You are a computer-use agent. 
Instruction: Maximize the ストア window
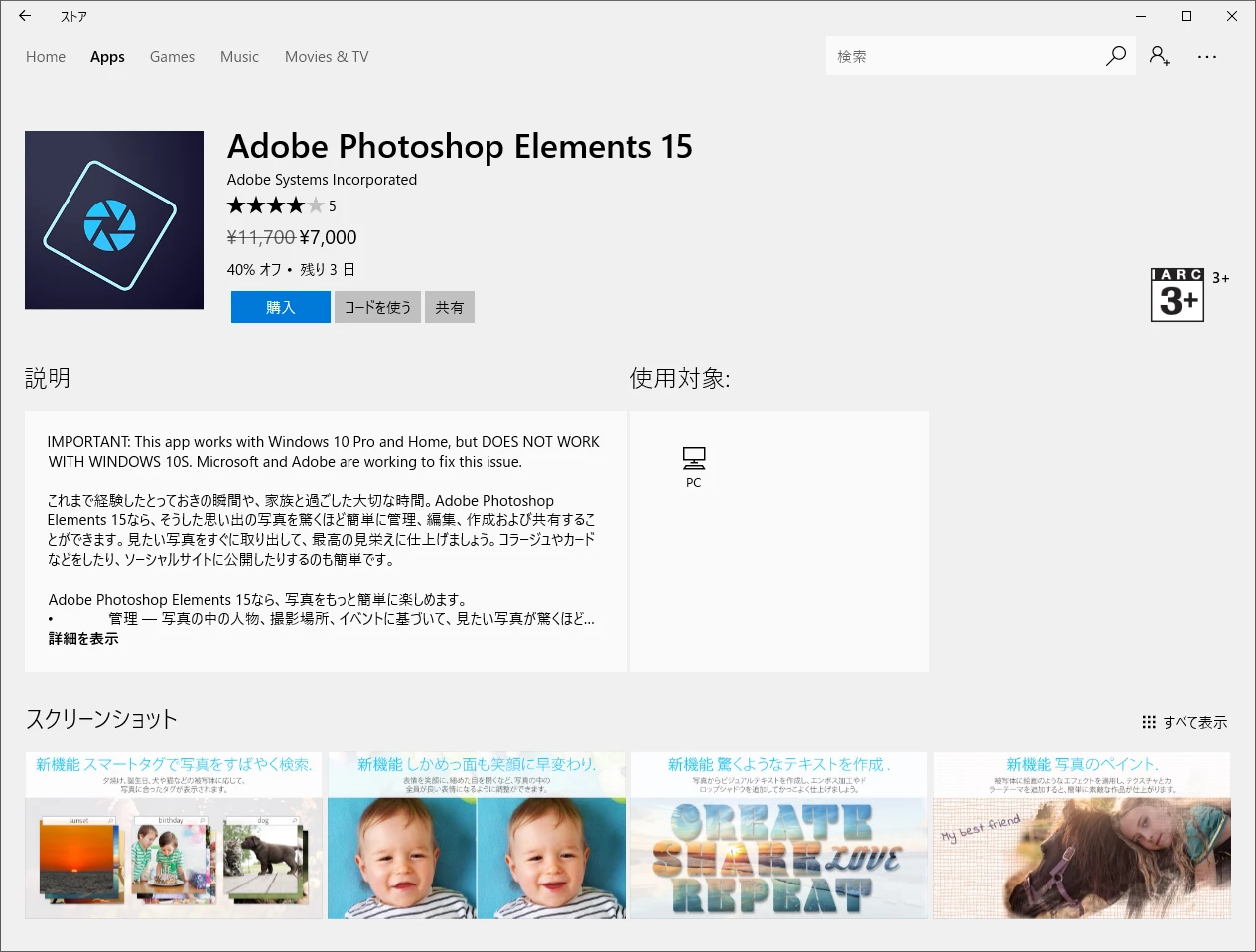pyautogui.click(x=1186, y=16)
